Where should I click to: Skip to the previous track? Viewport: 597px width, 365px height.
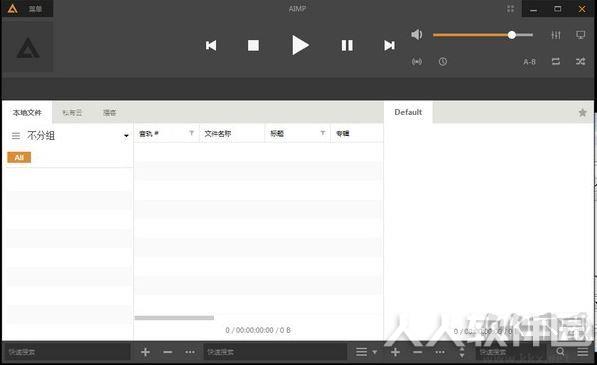tap(211, 45)
